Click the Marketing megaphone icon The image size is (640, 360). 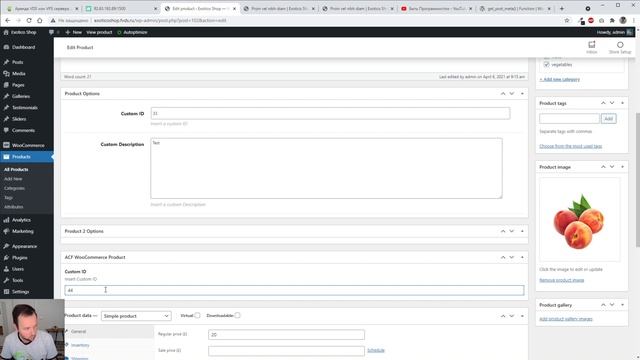6,231
